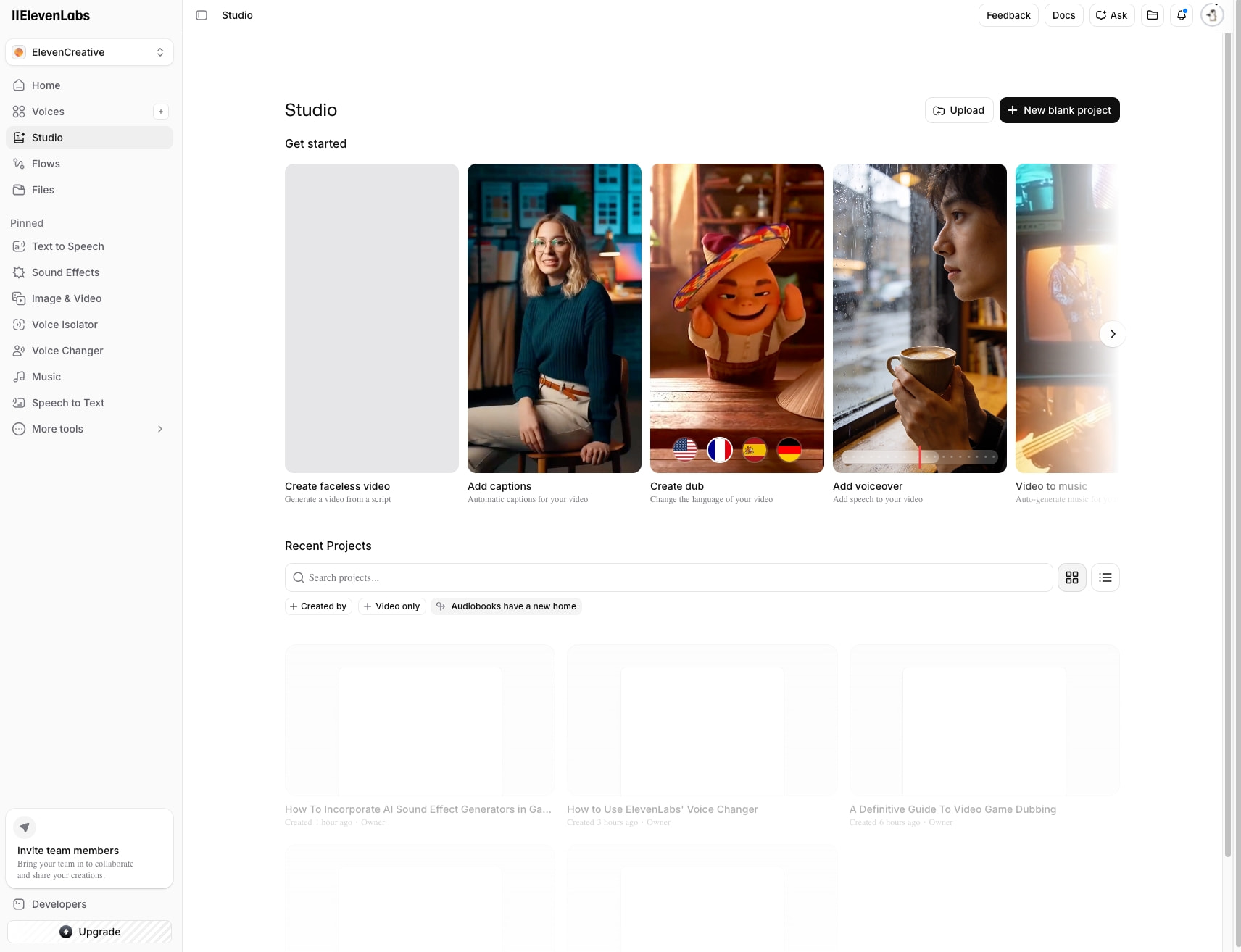Open Speech to Text tool

tap(89, 403)
